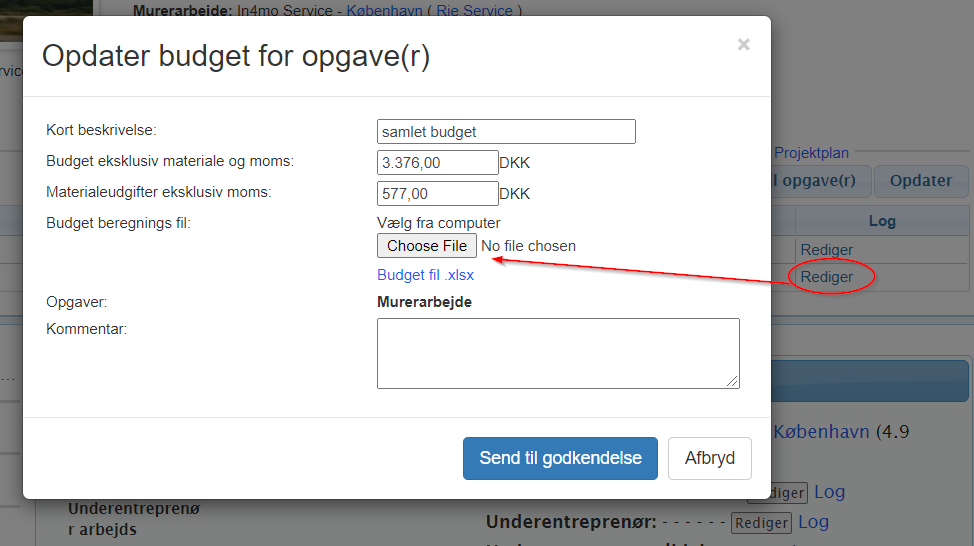The image size is (974, 546).
Task: Select the Log column header
Action: coord(881,221)
